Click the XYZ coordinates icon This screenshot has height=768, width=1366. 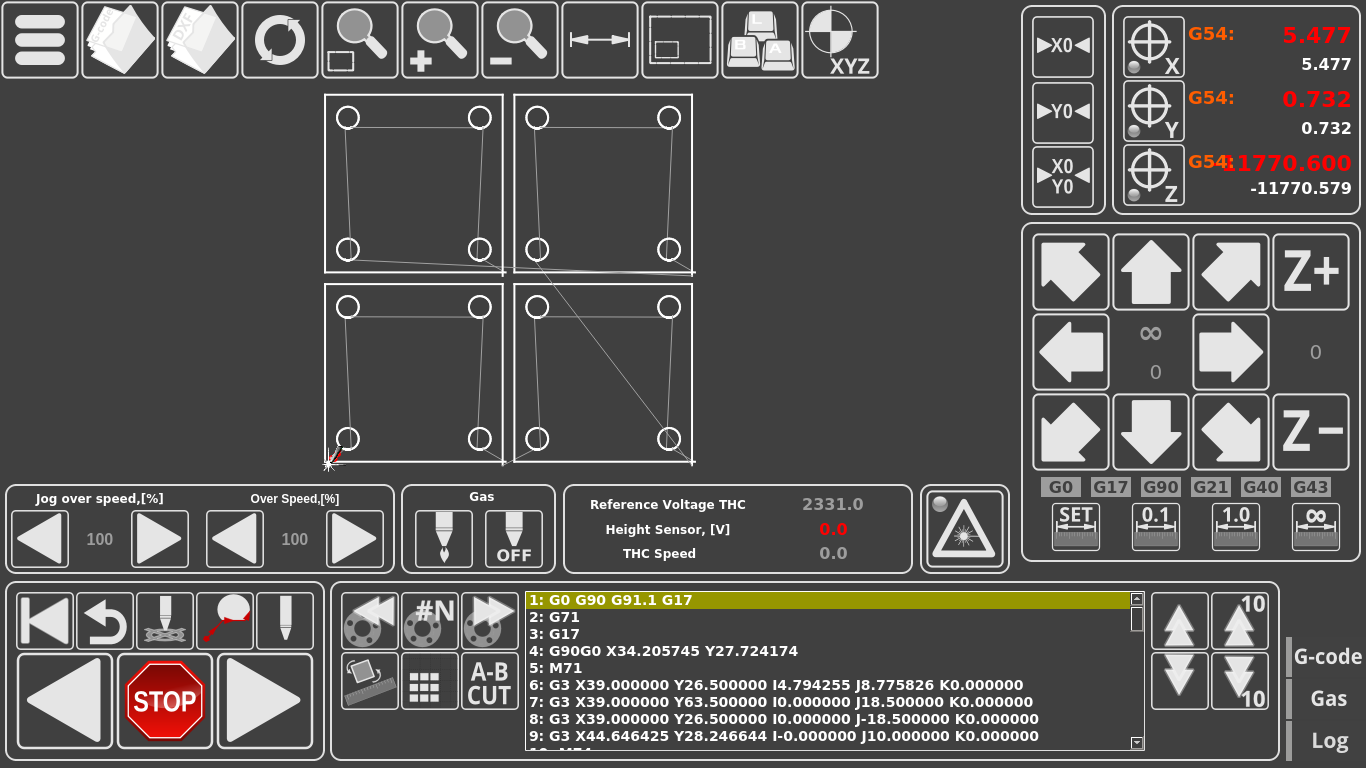(x=839, y=40)
